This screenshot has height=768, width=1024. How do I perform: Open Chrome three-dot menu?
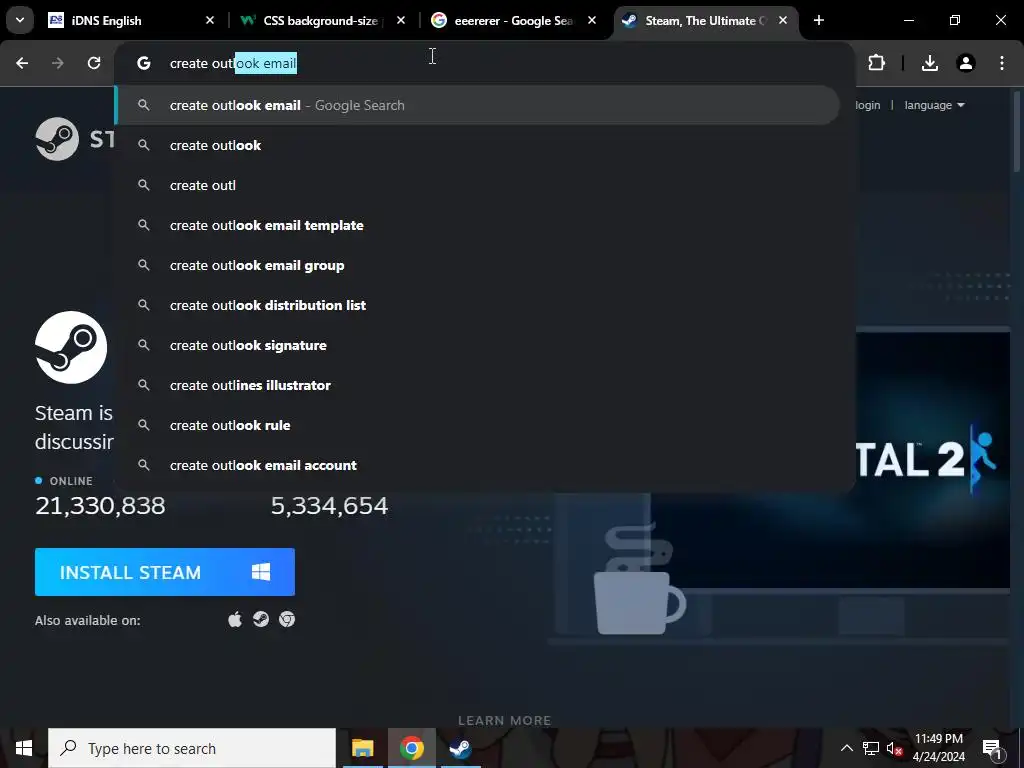[1002, 63]
